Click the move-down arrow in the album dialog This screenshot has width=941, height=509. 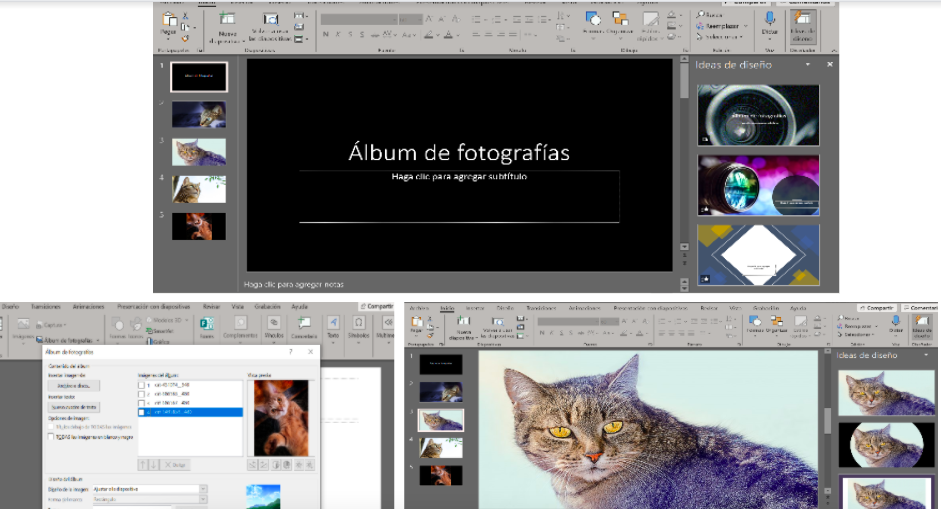click(x=154, y=465)
